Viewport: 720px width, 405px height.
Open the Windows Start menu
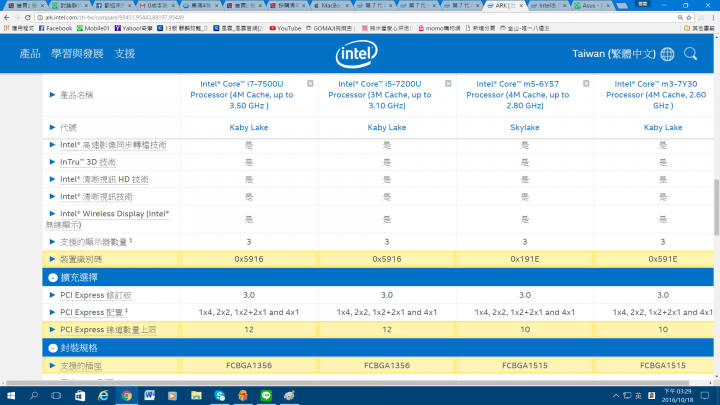(x=11, y=395)
